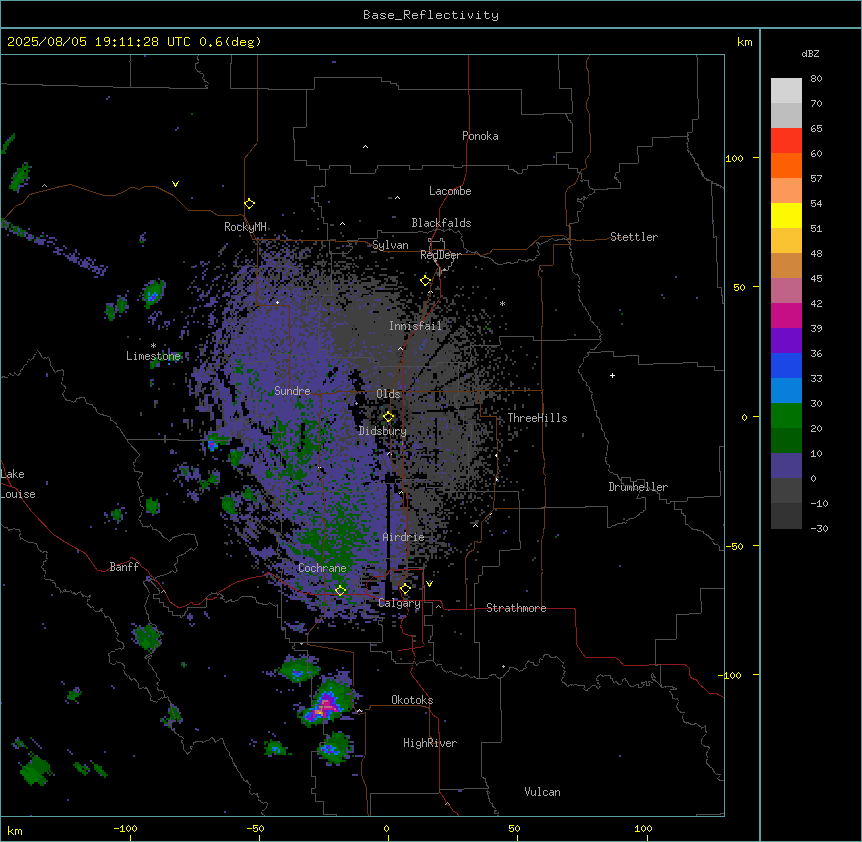This screenshot has height=842, width=862.
Task: Click the yellow V marker northwest of RockyMH
Action: coord(175,184)
